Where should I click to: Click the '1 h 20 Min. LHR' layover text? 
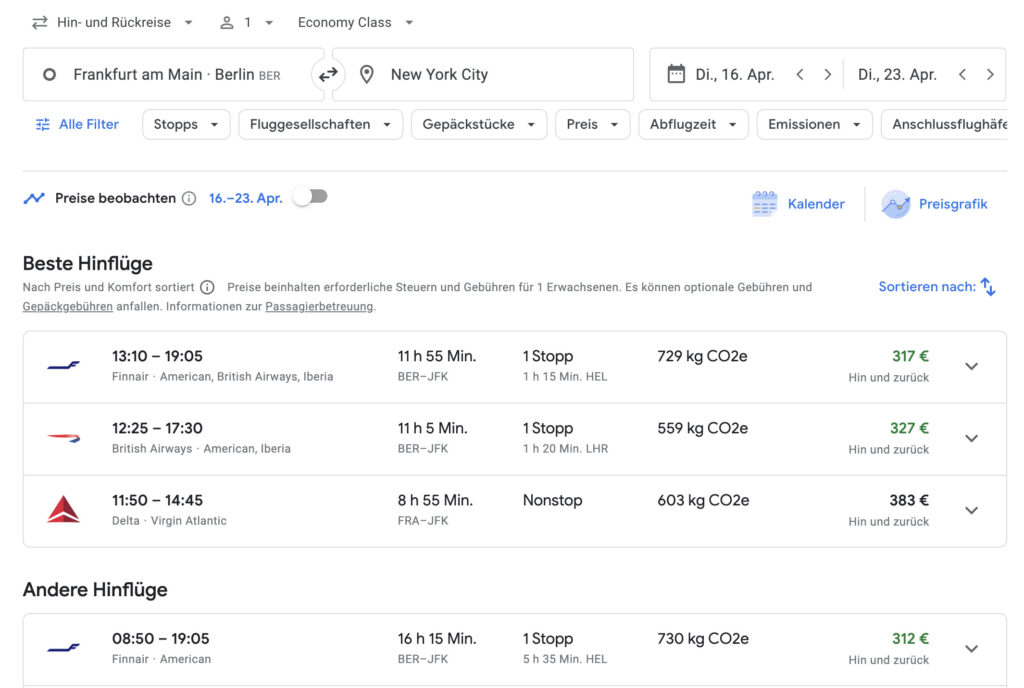(x=566, y=448)
